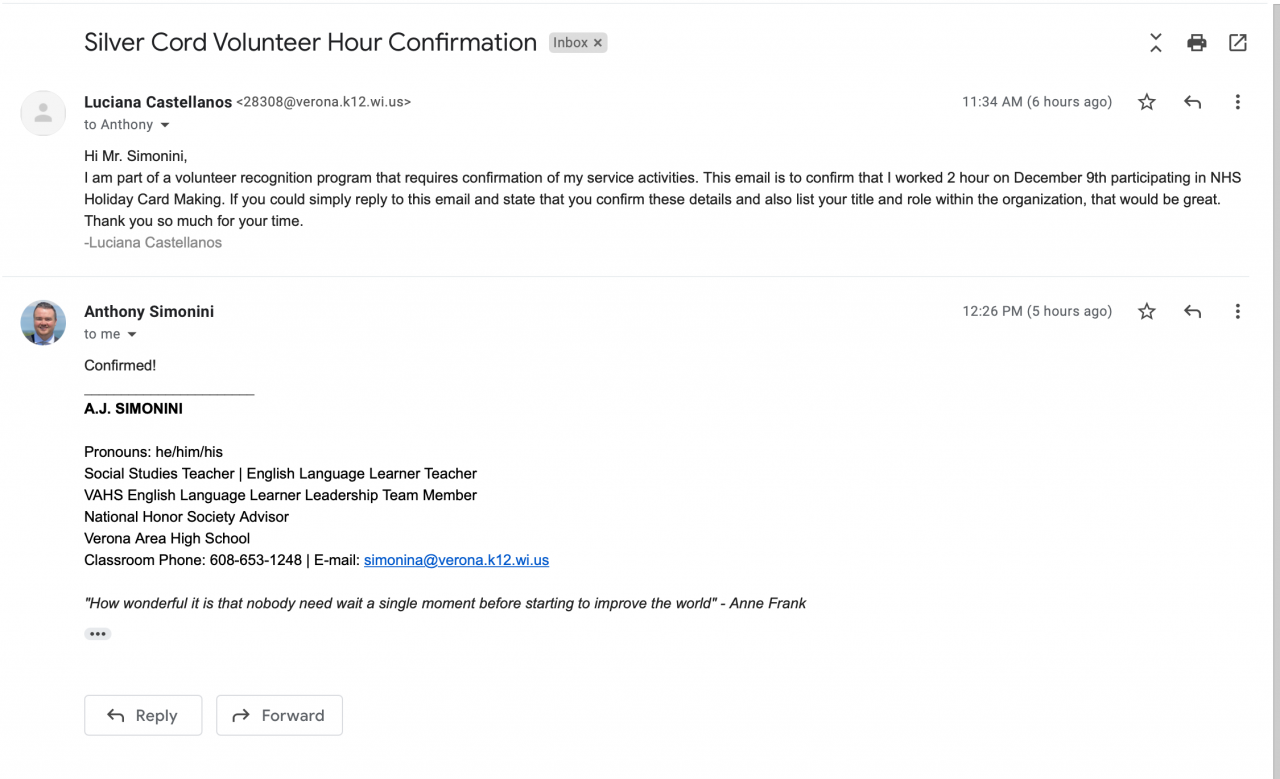Click sender name Luciana Castellanos
This screenshot has width=1280, height=779.
tap(157, 102)
